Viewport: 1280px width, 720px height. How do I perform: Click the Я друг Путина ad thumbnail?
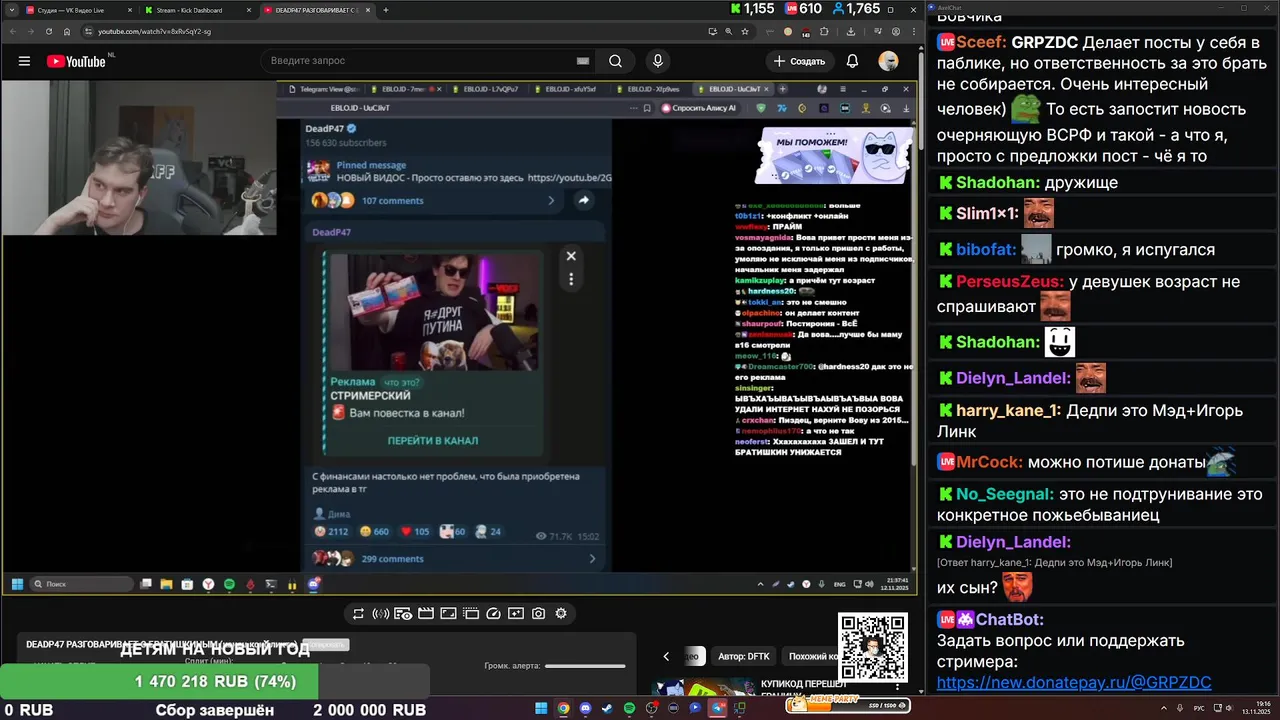433,312
